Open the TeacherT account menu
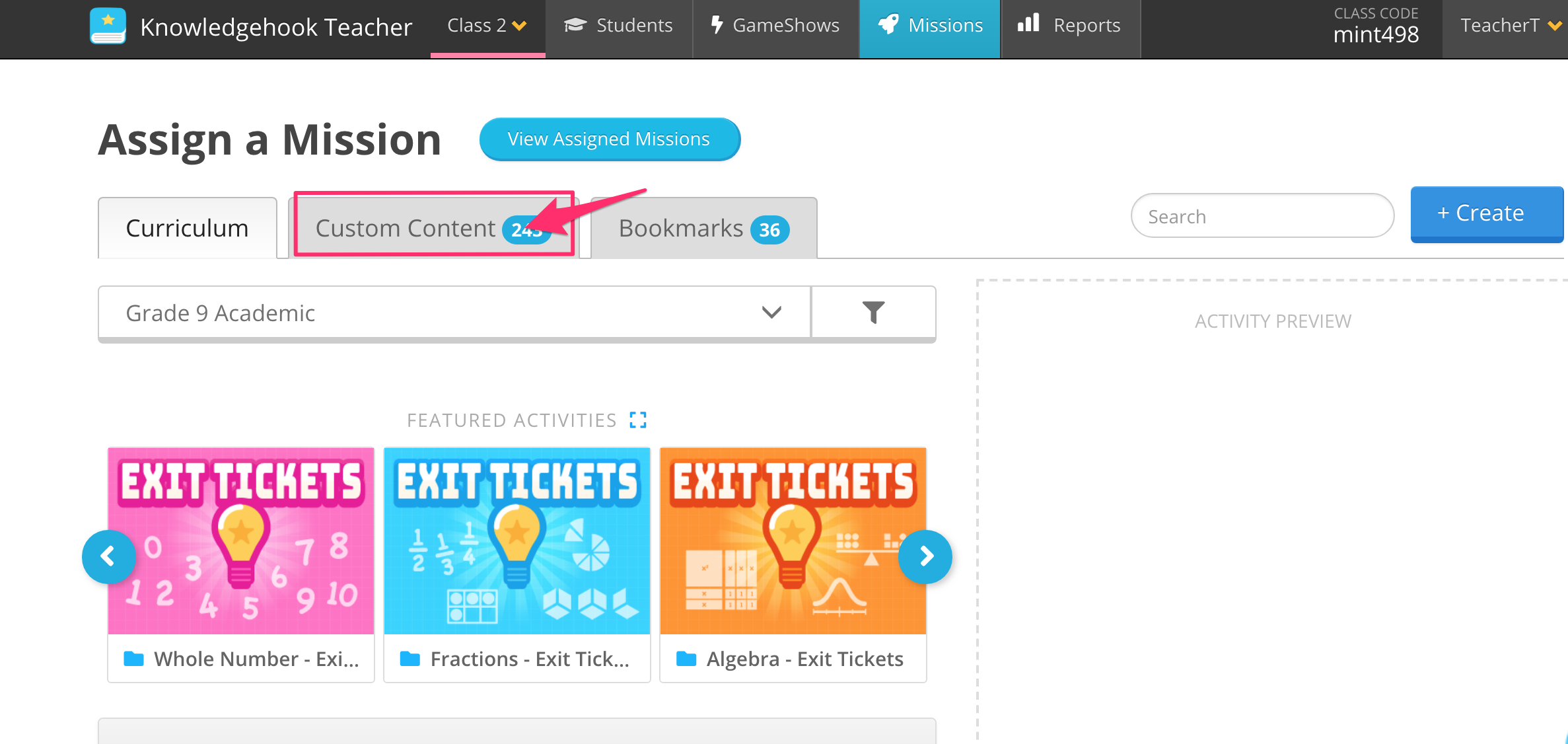Screen dimensions: 1568x744 [x=1510, y=26]
